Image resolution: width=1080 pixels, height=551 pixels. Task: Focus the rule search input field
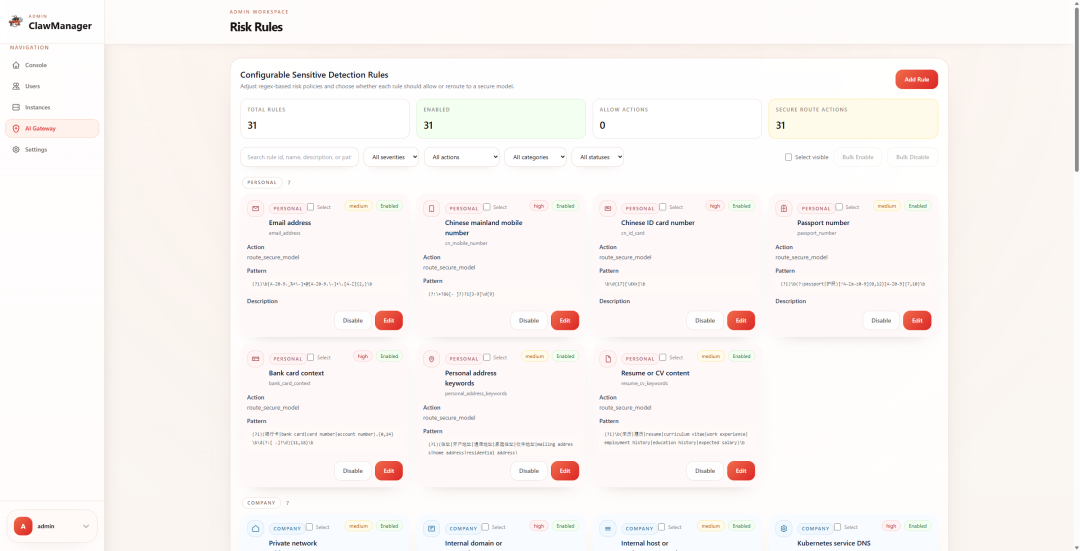click(299, 157)
